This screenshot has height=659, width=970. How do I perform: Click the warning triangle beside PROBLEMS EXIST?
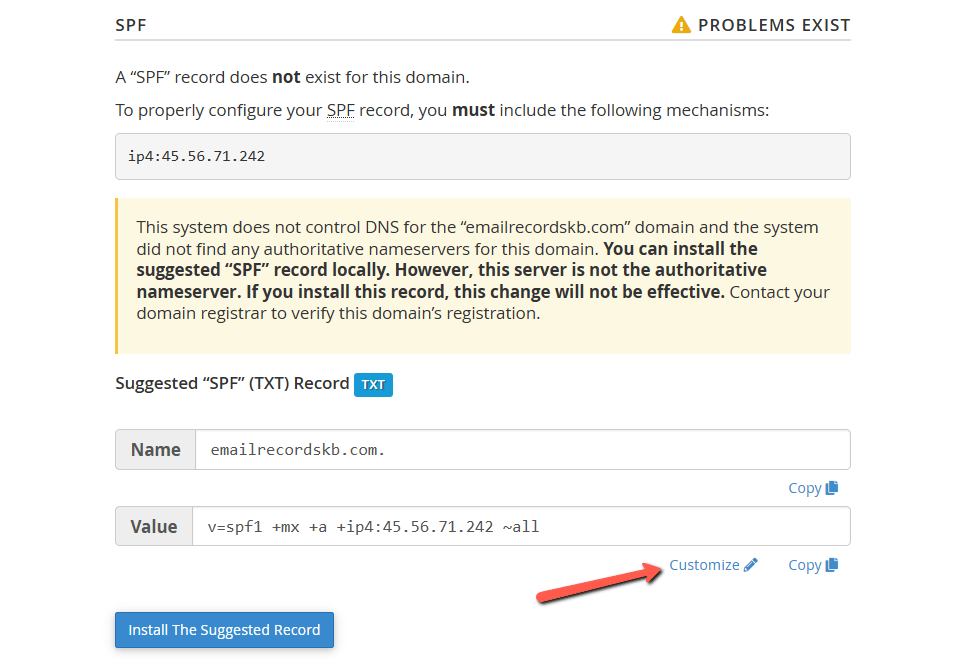tap(681, 24)
